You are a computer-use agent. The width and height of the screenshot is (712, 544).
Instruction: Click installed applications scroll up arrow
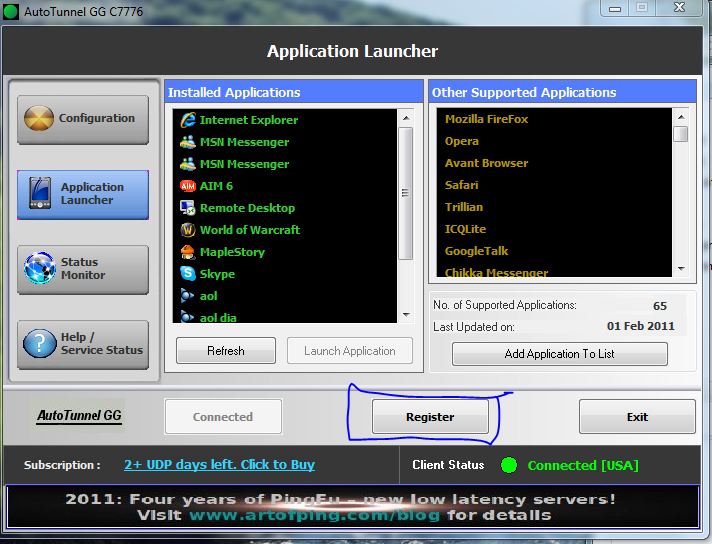pos(406,118)
